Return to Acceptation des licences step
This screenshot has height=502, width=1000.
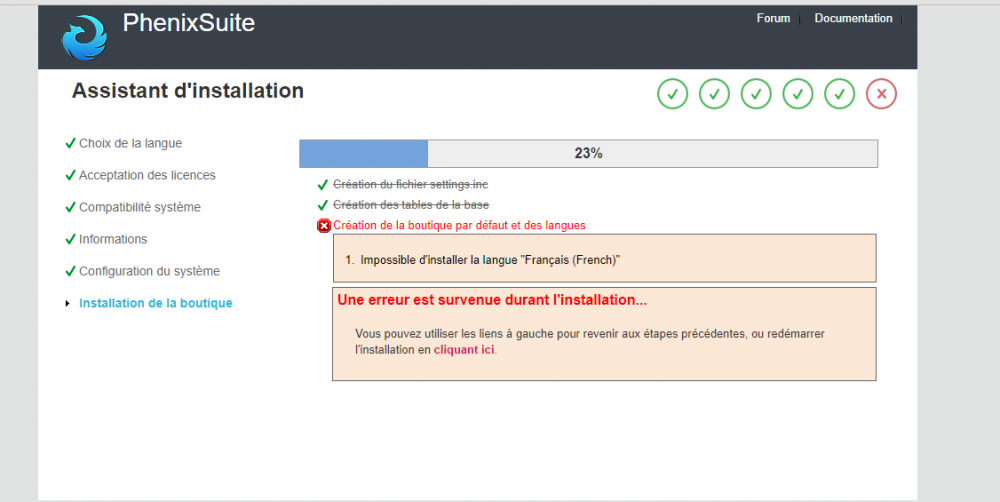coord(147,175)
